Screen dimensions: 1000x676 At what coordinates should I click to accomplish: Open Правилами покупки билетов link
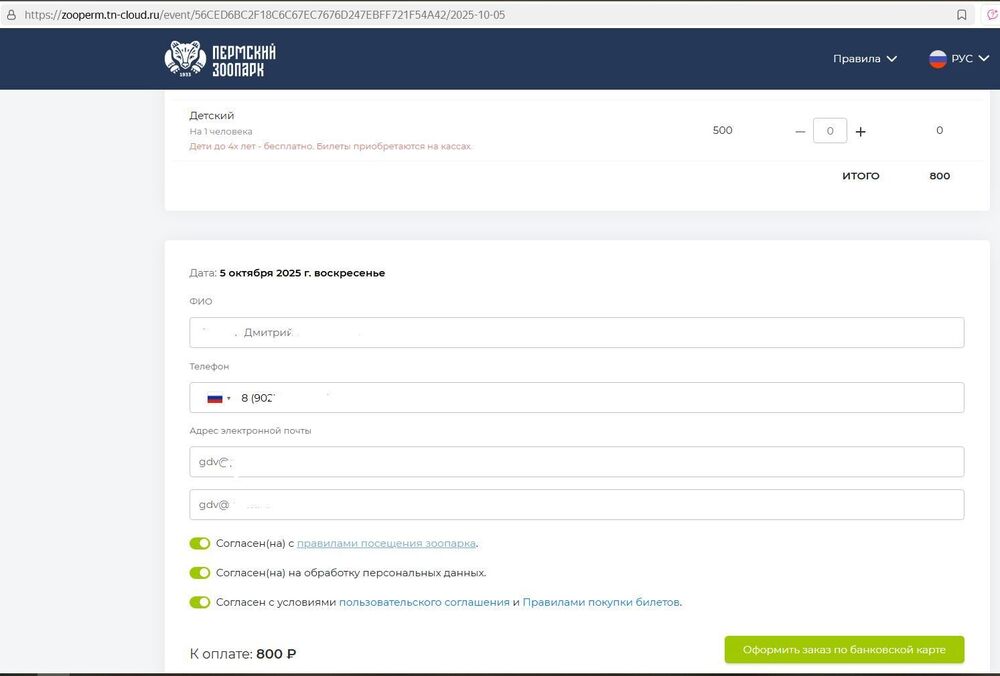pos(601,602)
